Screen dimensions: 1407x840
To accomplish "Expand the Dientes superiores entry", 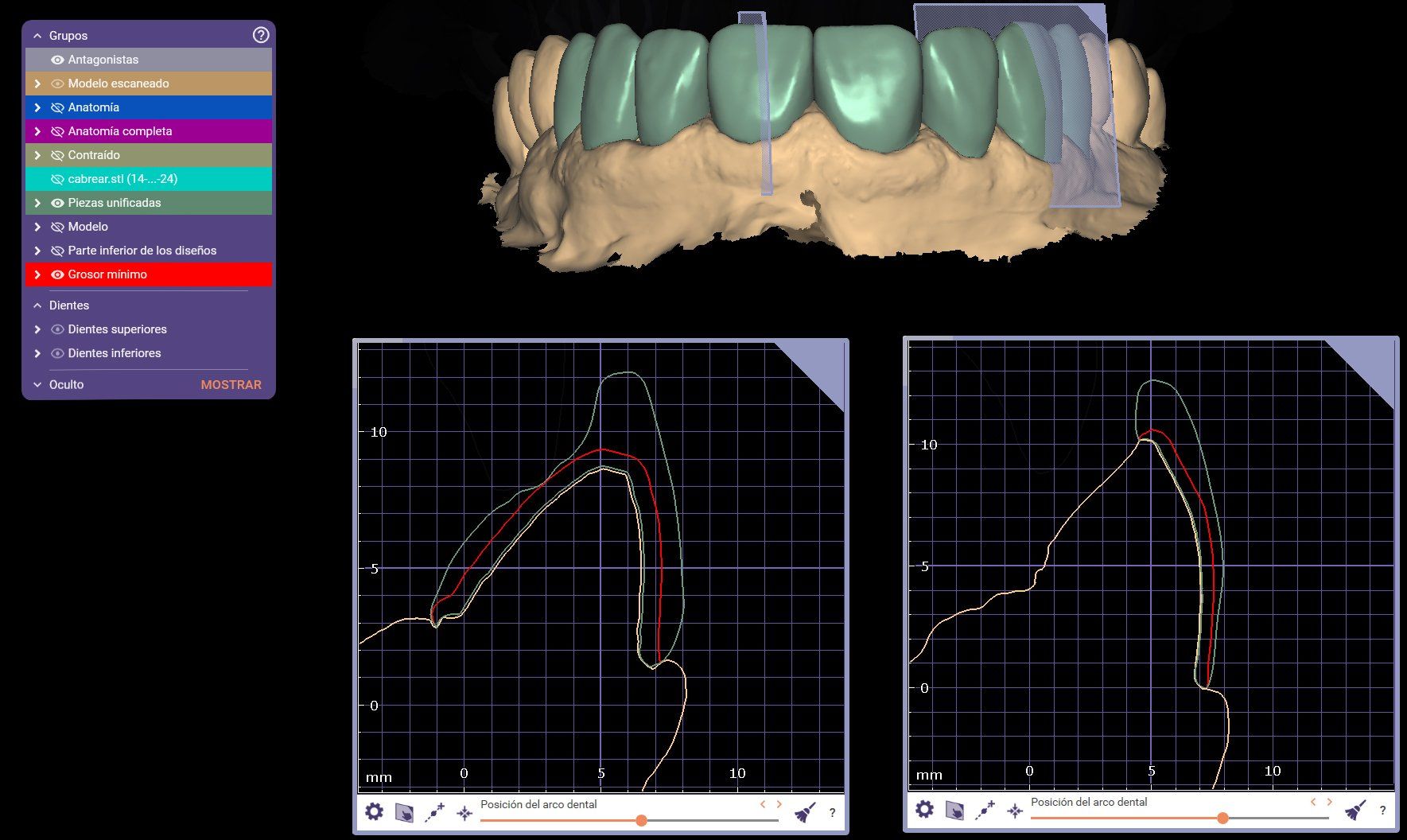I will [x=37, y=329].
